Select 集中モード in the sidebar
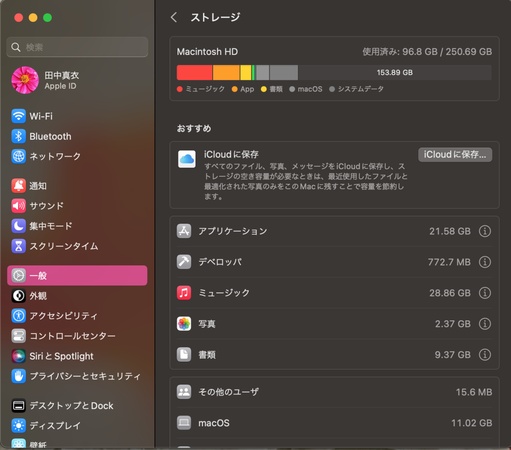The image size is (511, 450). (x=77, y=226)
